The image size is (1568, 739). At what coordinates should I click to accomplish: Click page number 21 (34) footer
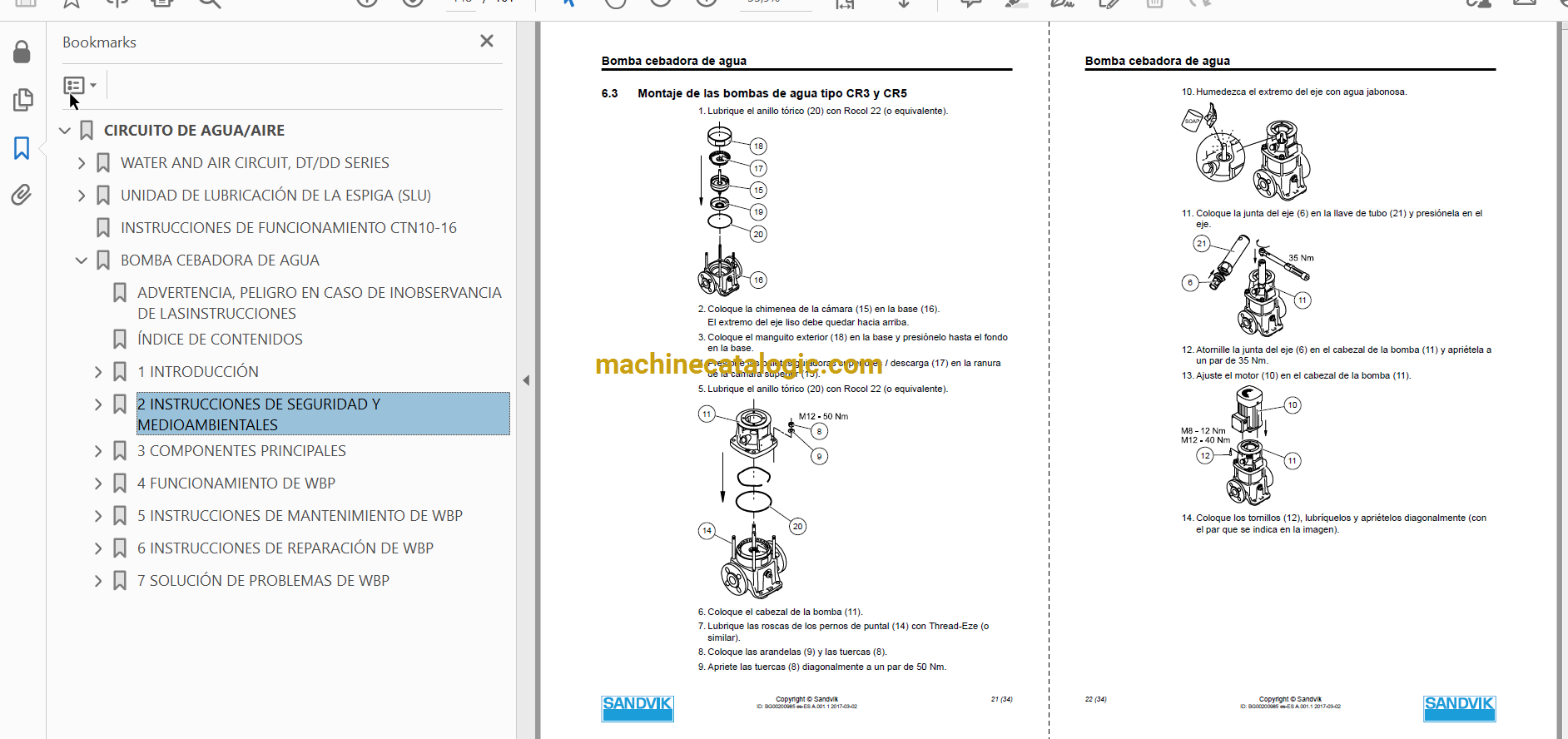[x=1001, y=699]
